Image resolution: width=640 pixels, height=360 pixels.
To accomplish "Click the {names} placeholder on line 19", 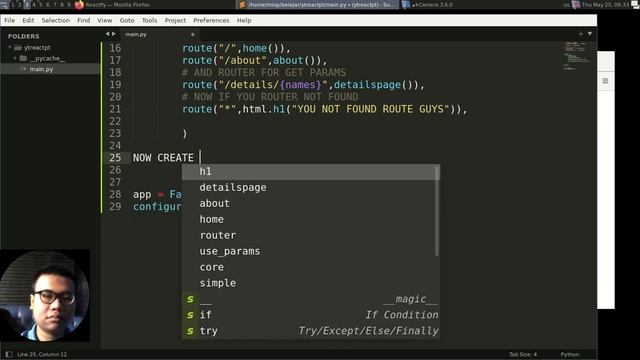I will (300, 85).
